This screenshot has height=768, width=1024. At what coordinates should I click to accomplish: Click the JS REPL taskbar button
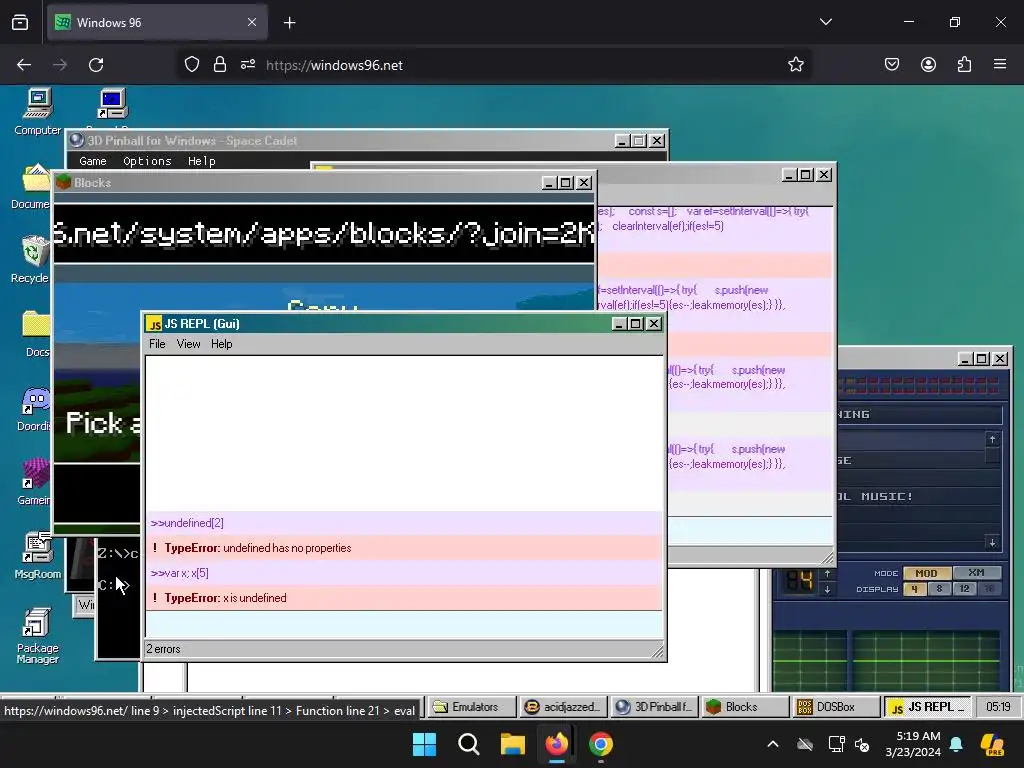pos(927,707)
